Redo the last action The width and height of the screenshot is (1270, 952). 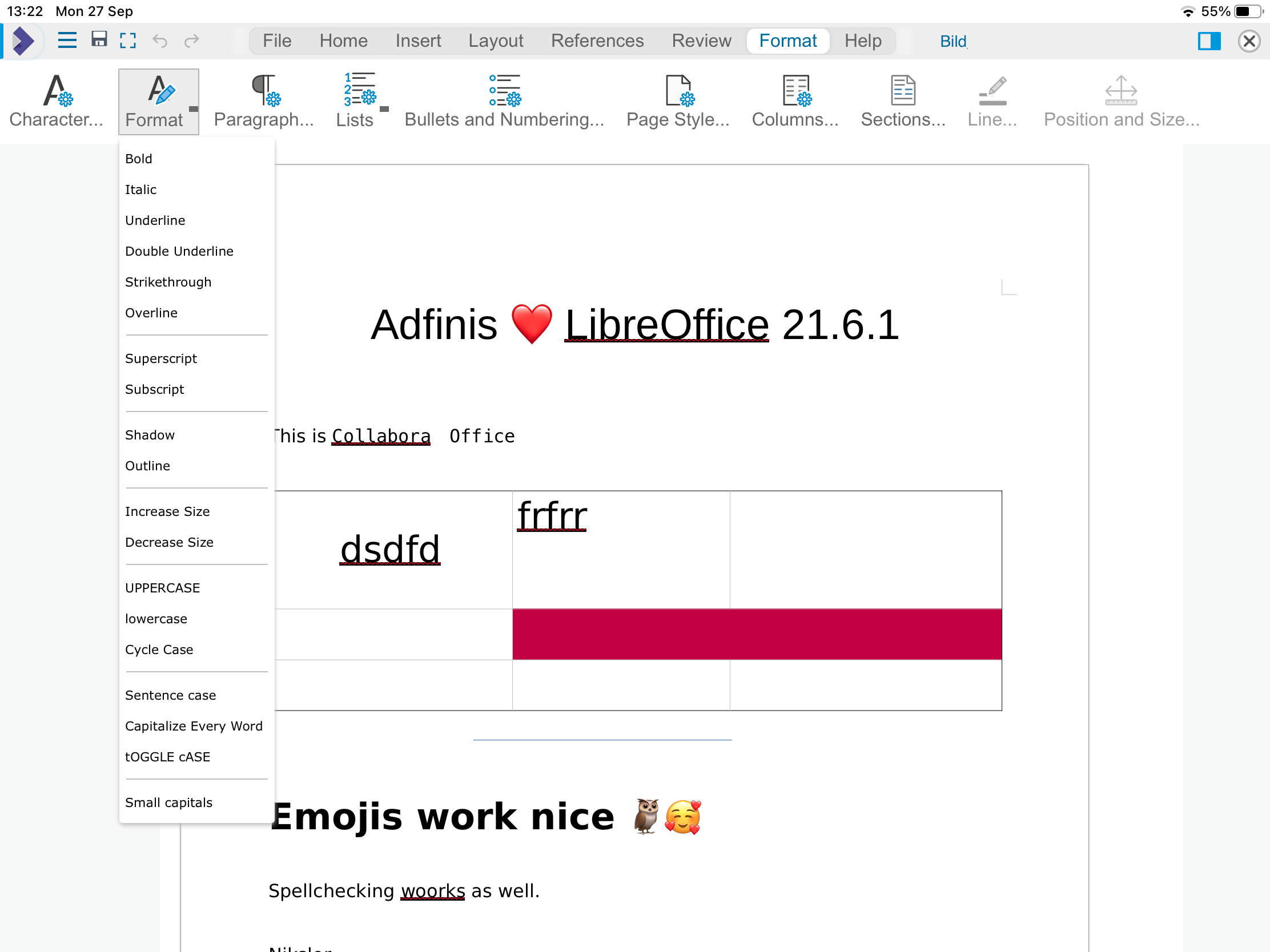point(191,41)
